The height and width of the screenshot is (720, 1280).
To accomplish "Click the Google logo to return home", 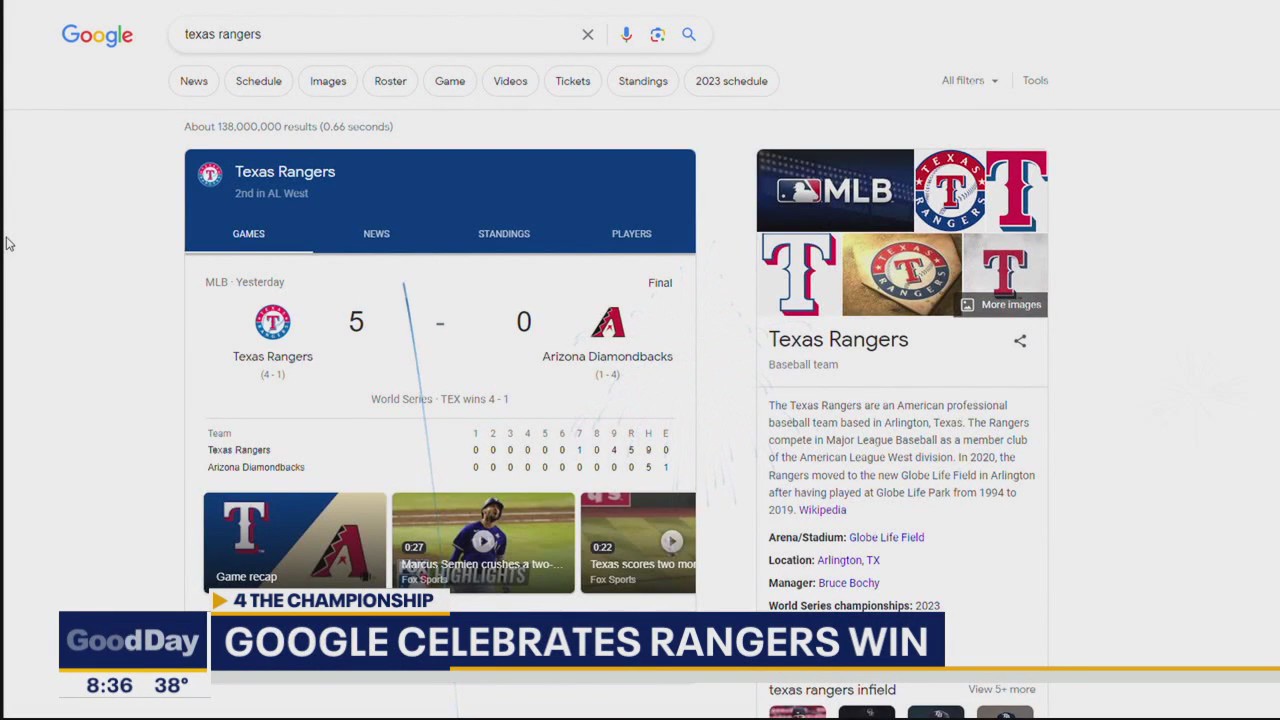I will pos(97,35).
